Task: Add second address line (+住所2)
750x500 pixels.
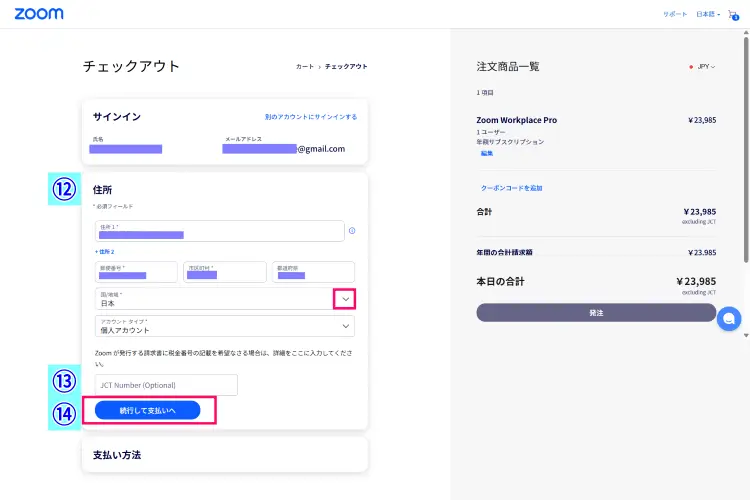Action: [x=105, y=252]
